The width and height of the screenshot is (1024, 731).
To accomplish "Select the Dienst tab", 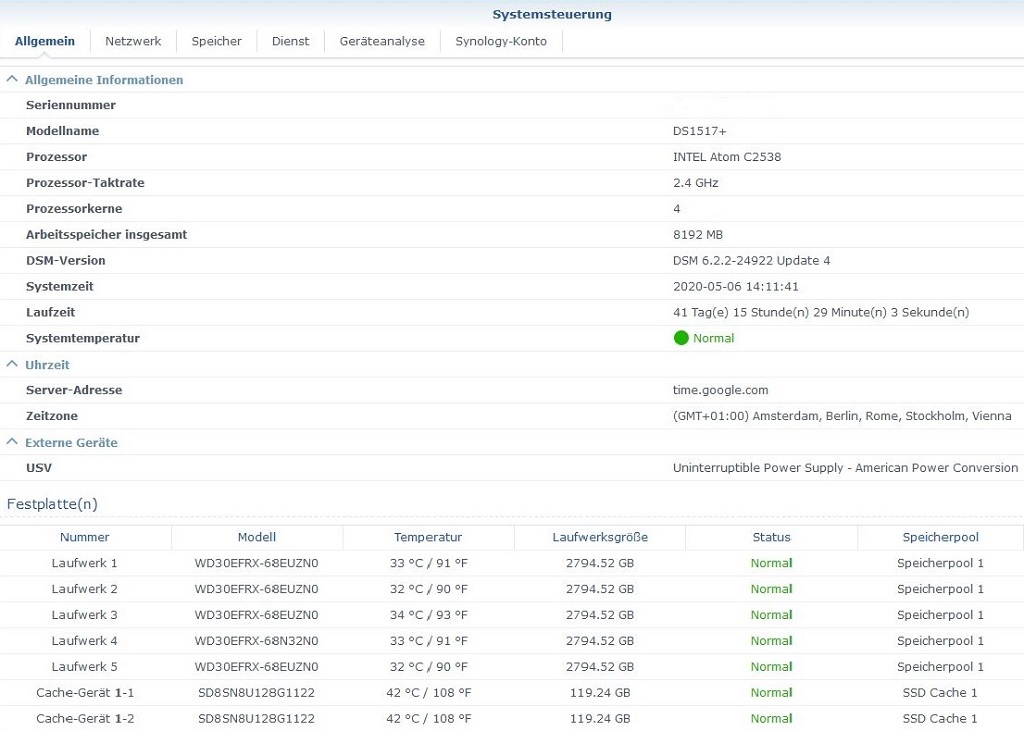I will pyautogui.click(x=290, y=41).
